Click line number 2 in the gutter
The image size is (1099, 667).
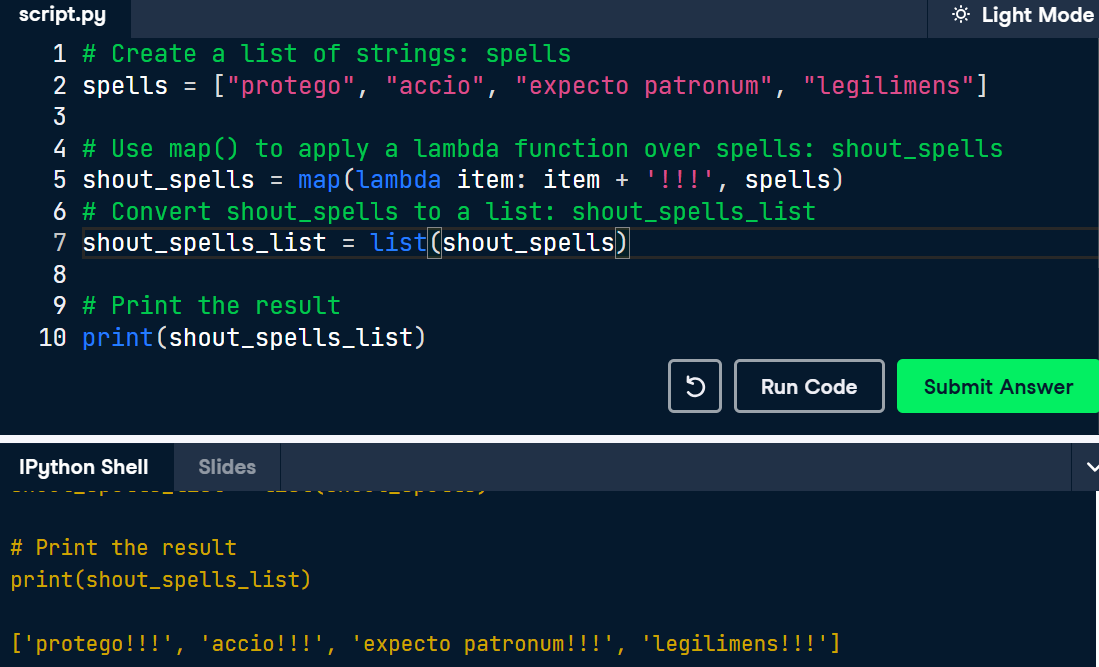60,85
